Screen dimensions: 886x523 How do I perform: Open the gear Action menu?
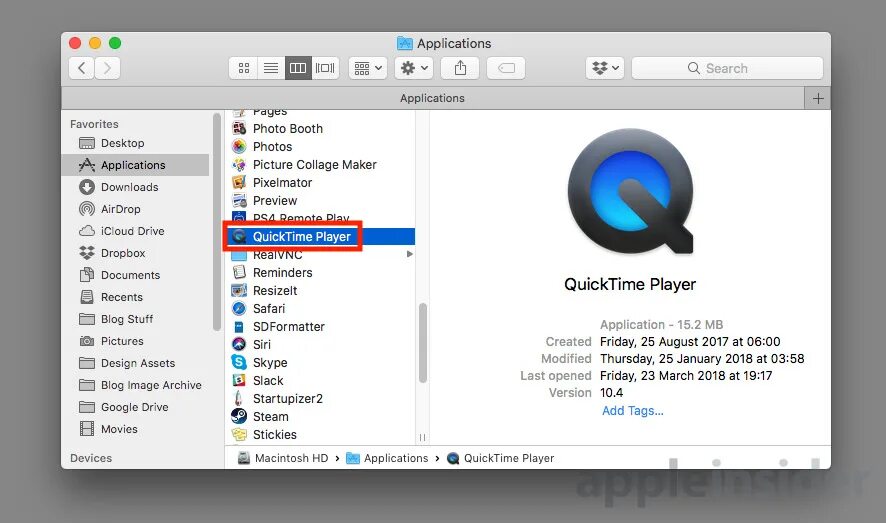tap(414, 68)
